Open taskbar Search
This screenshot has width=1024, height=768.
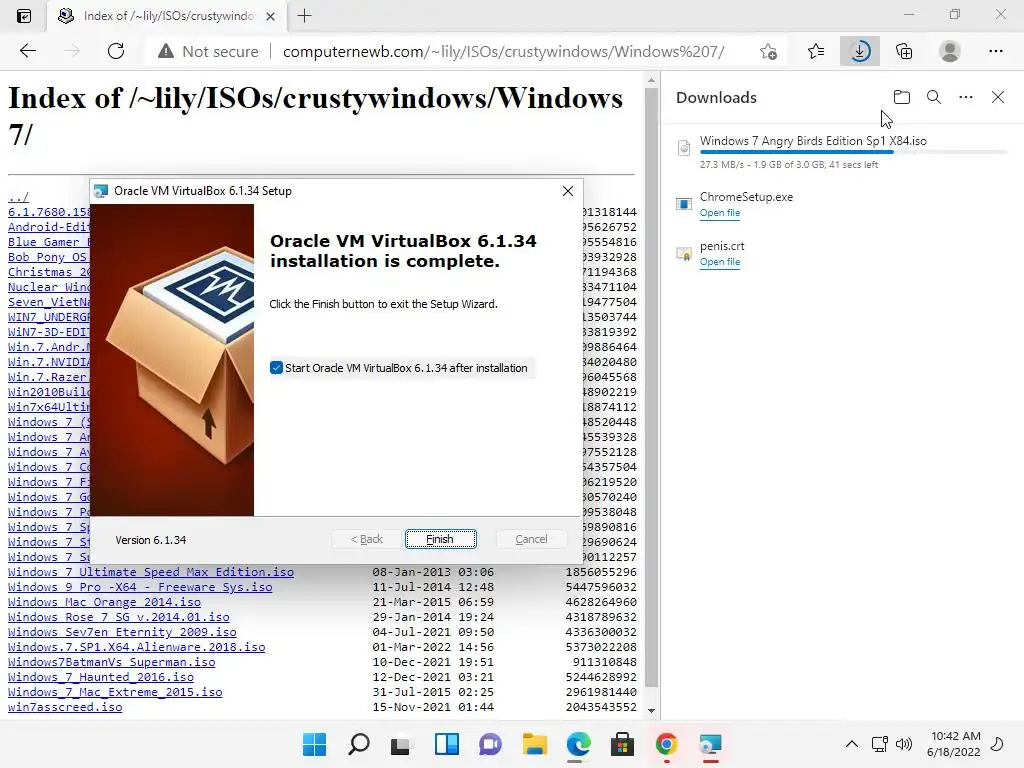(359, 744)
